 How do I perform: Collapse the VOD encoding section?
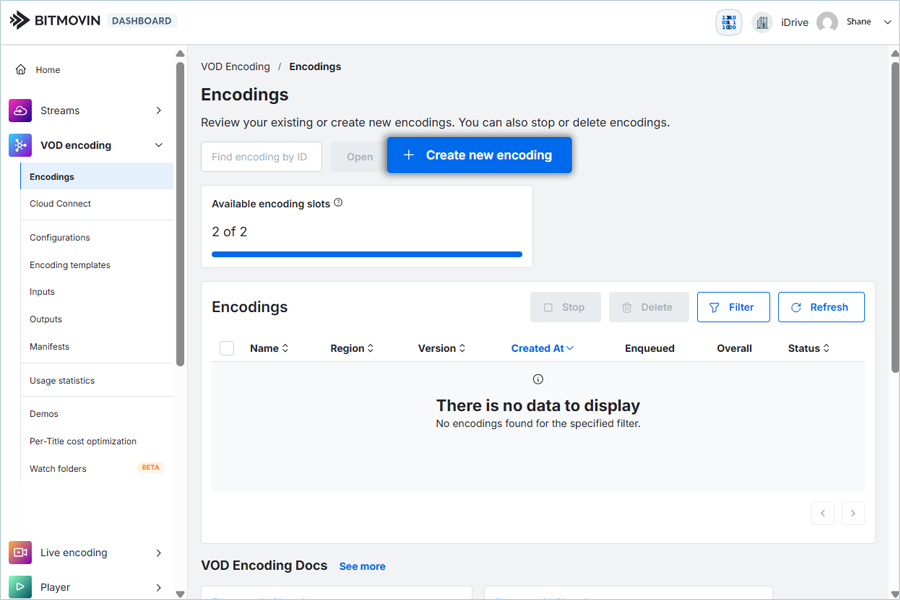[x=159, y=145]
